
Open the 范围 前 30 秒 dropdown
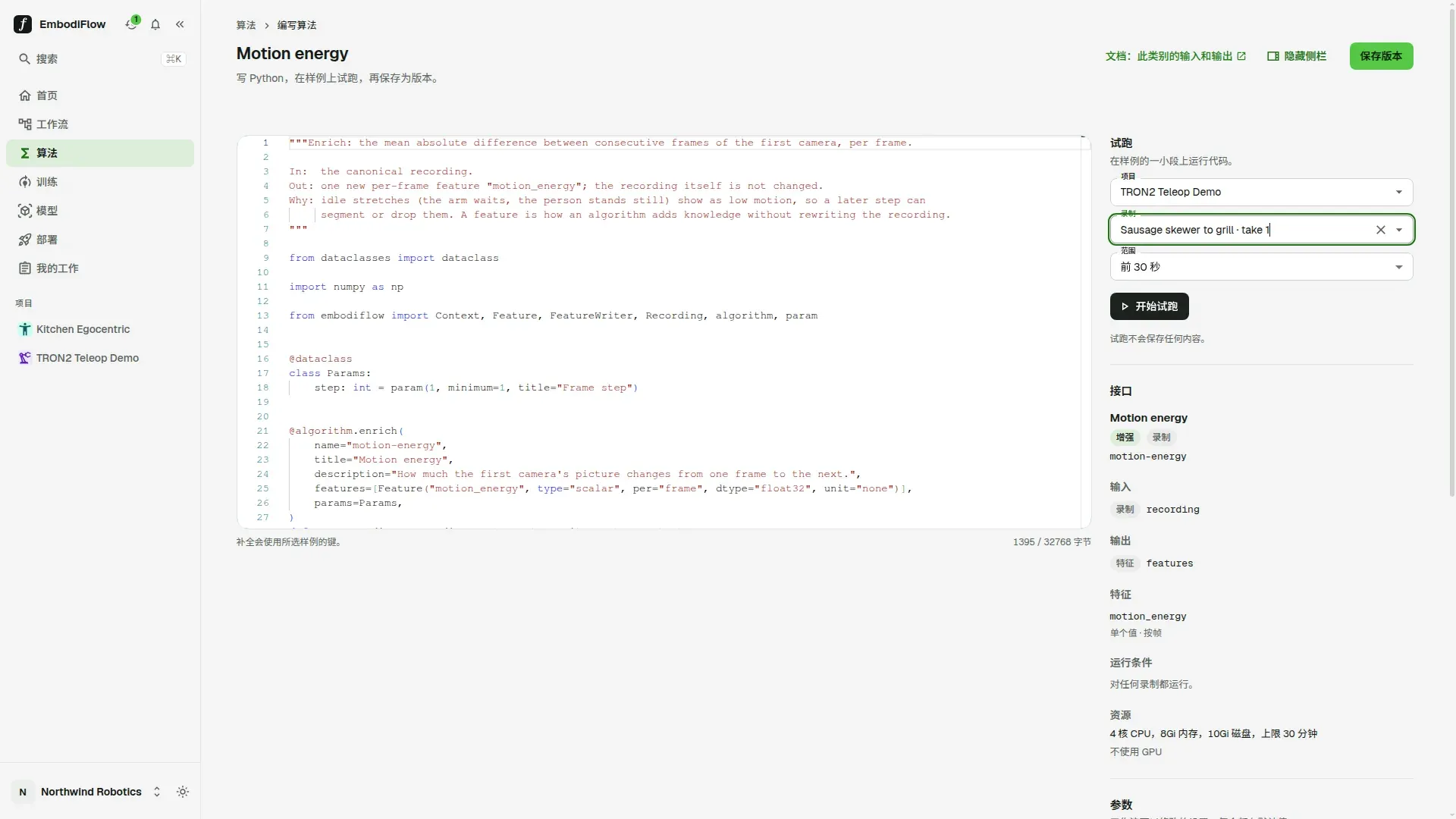pyautogui.click(x=1261, y=267)
